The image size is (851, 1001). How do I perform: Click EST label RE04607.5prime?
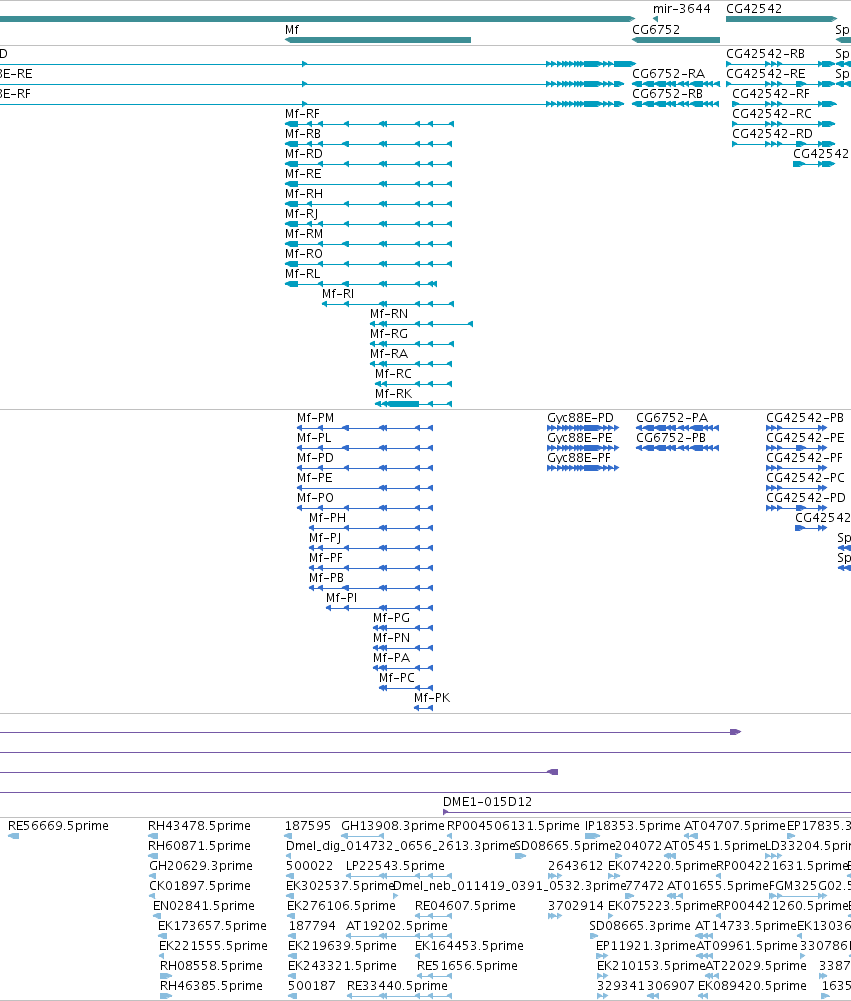click(x=465, y=906)
